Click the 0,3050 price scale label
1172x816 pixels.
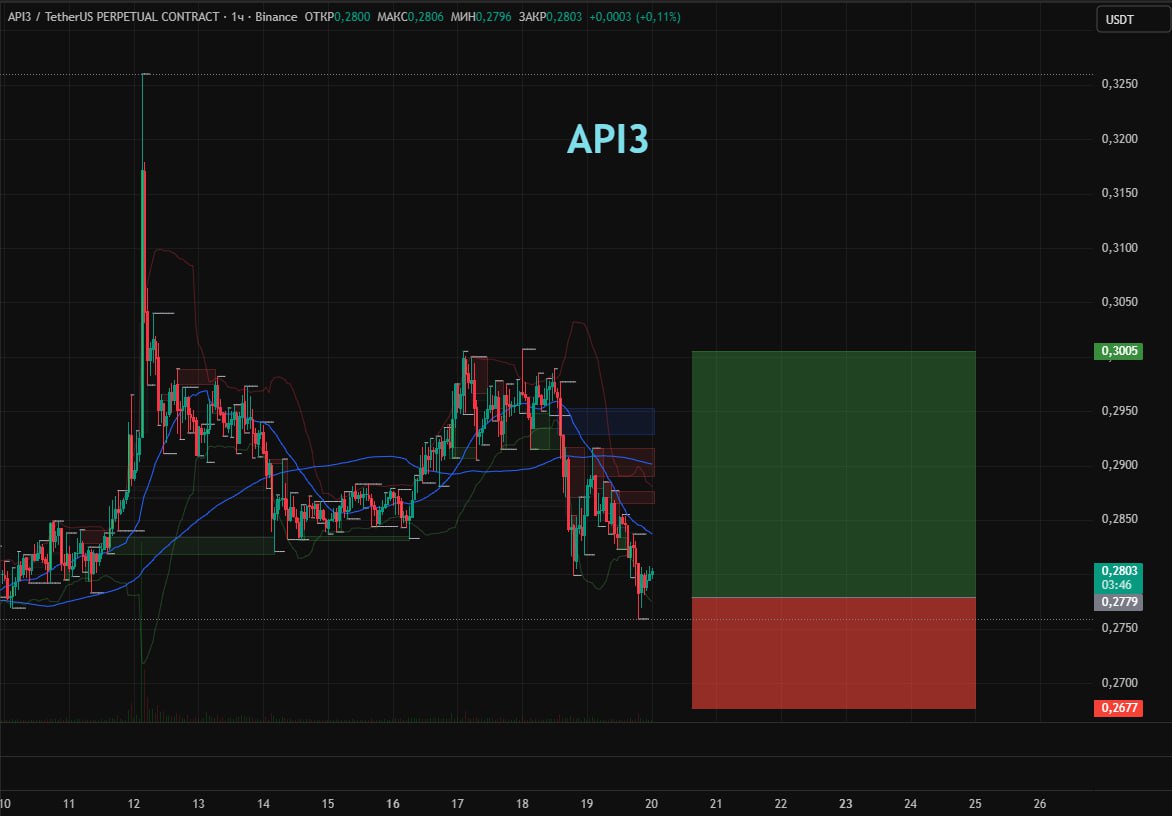tap(1120, 302)
